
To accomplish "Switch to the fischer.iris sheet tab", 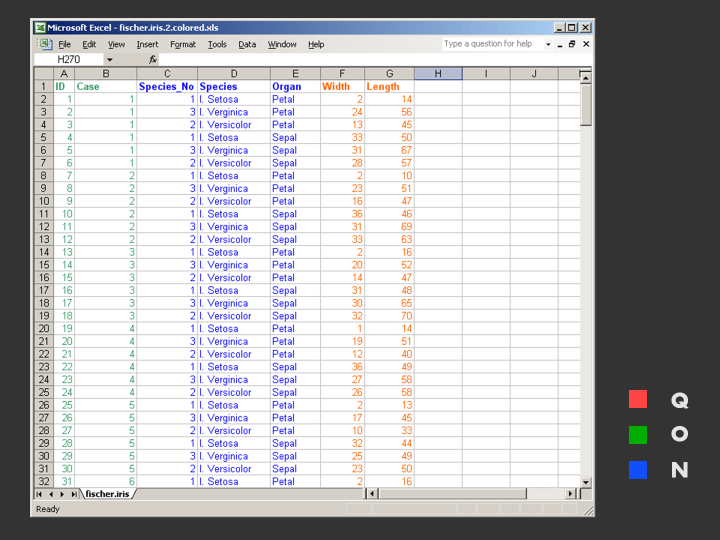I will coord(107,494).
